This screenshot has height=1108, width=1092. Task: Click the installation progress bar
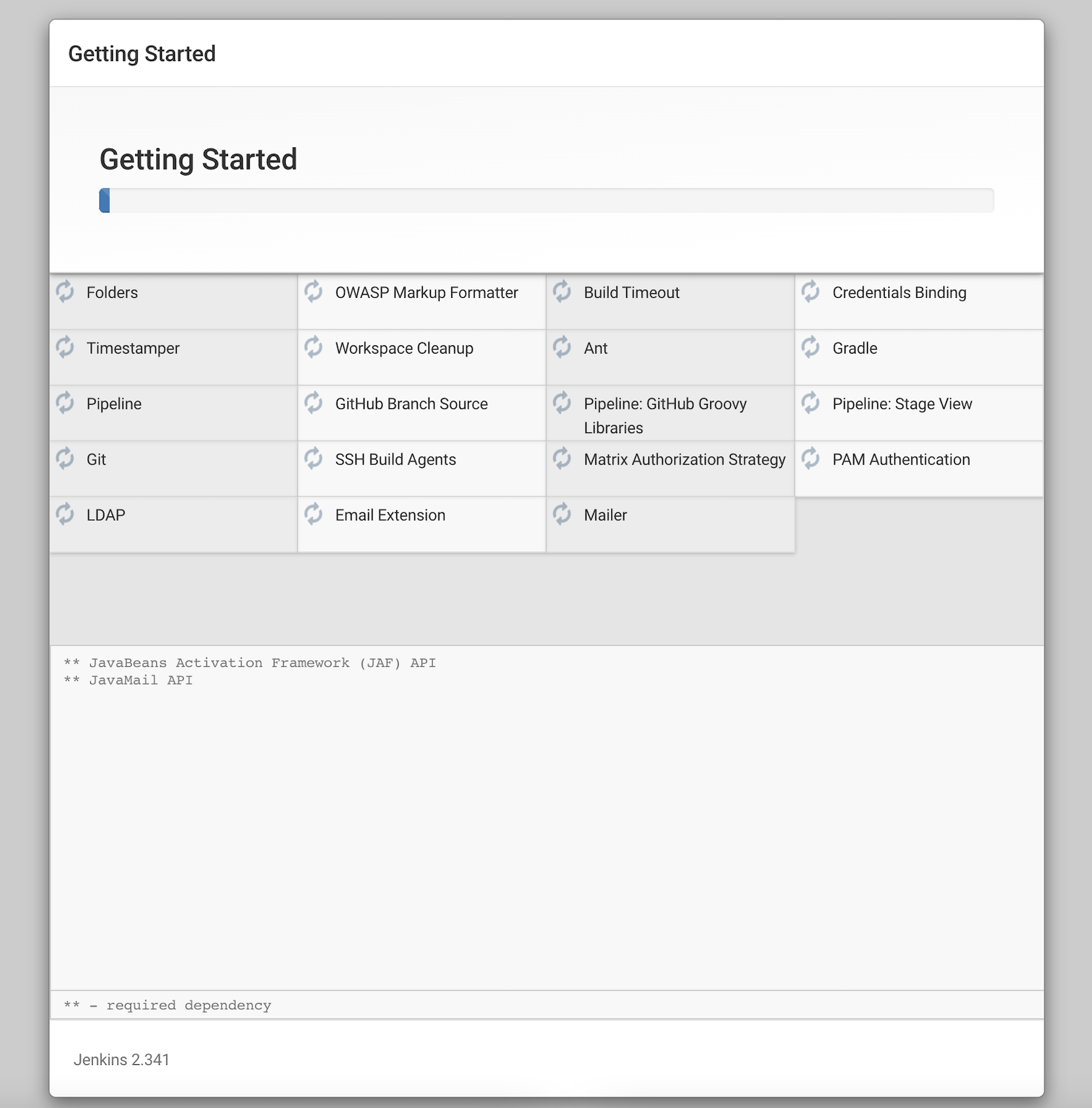click(547, 200)
